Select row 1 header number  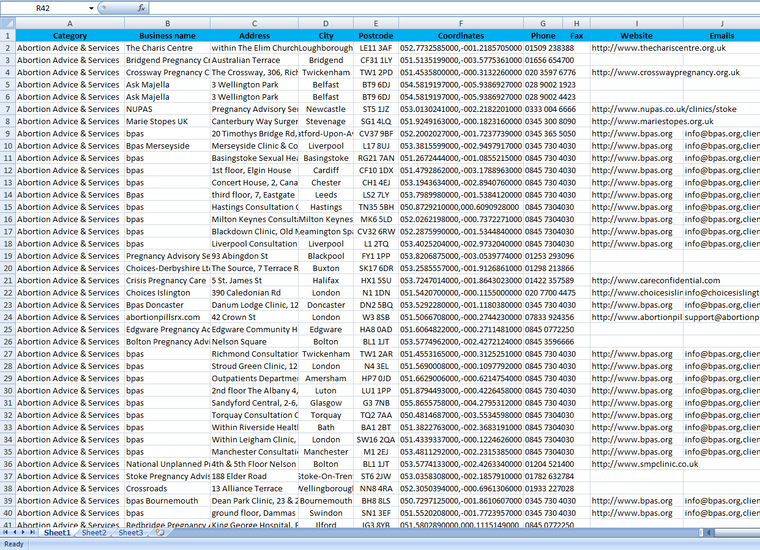click(8, 35)
